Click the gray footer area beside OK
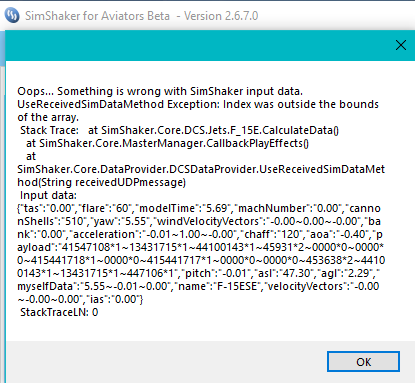Viewport: 415px width, 383px height. pos(167,362)
